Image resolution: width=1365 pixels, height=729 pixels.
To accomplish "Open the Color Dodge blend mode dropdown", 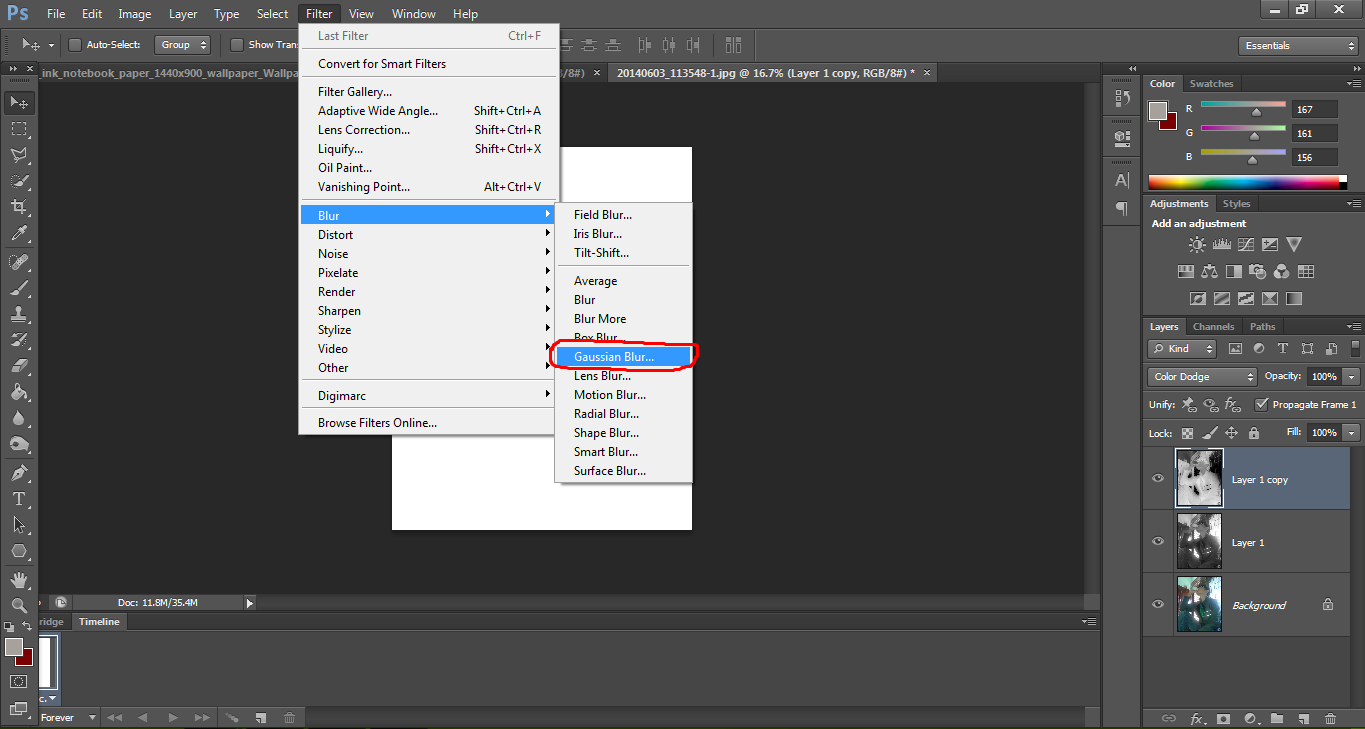I will (x=1202, y=377).
